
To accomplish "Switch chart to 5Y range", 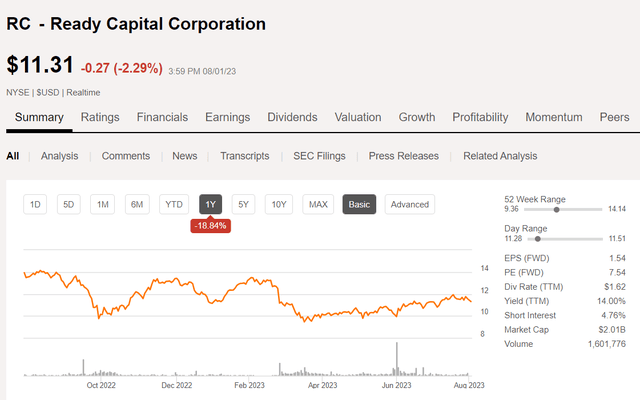I will tap(243, 205).
